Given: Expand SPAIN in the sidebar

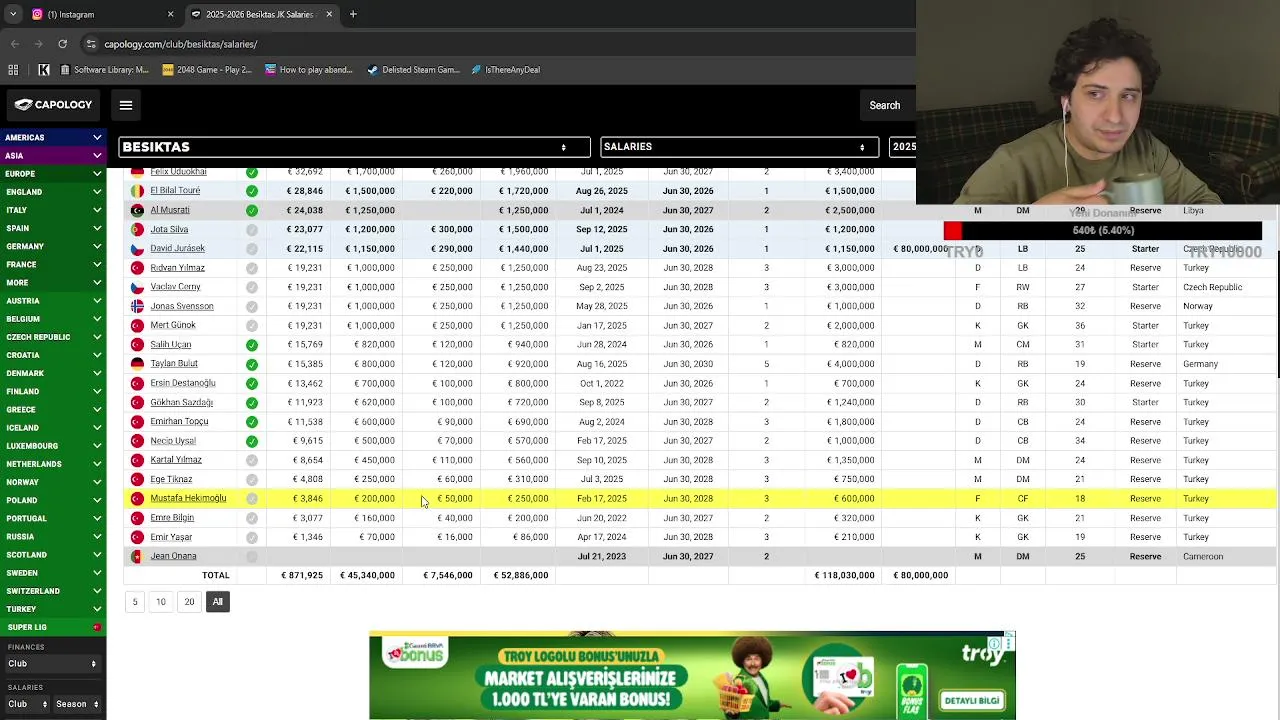Looking at the screenshot, I should 53,228.
